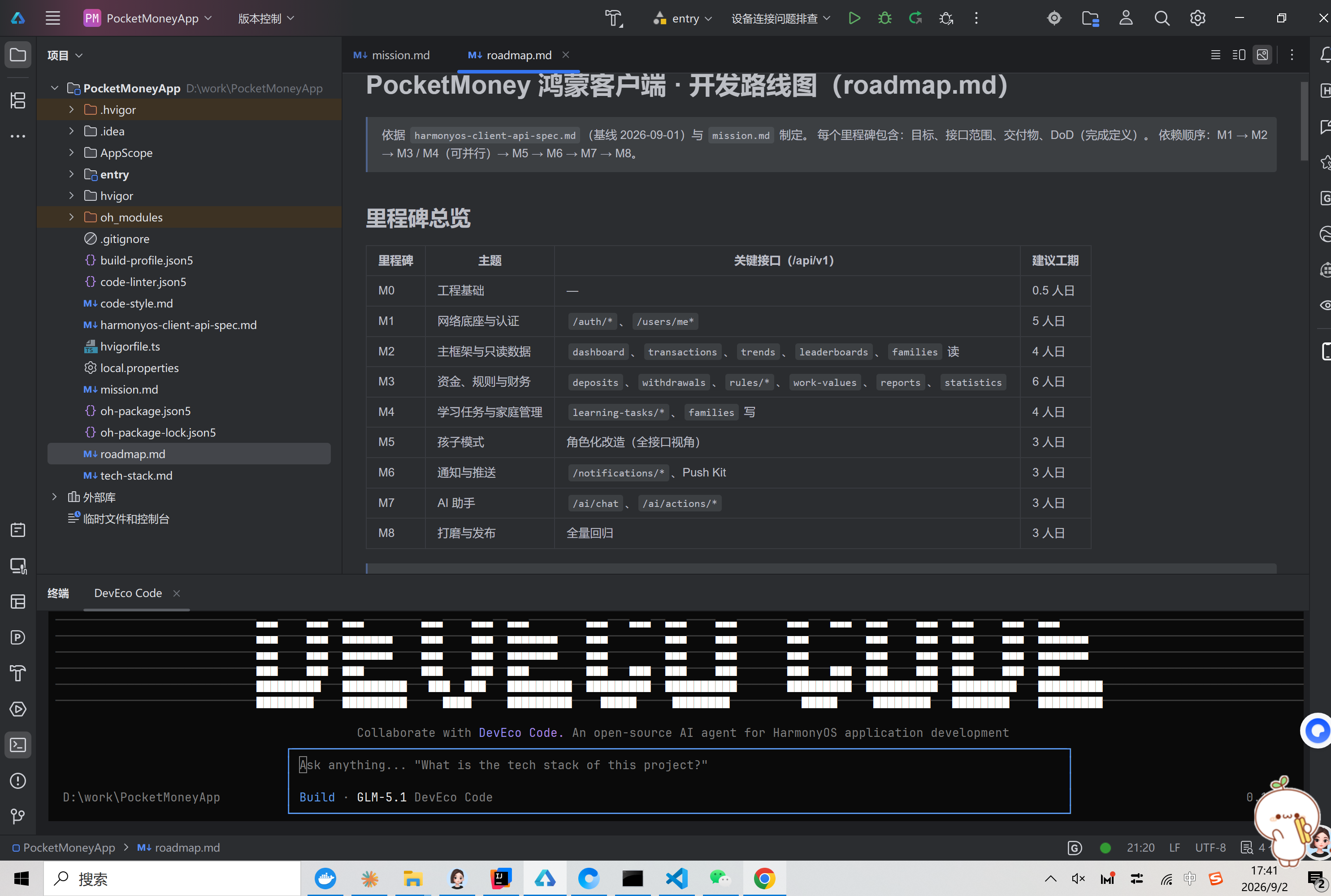Select roadmap.md editor tab

[x=510, y=55]
